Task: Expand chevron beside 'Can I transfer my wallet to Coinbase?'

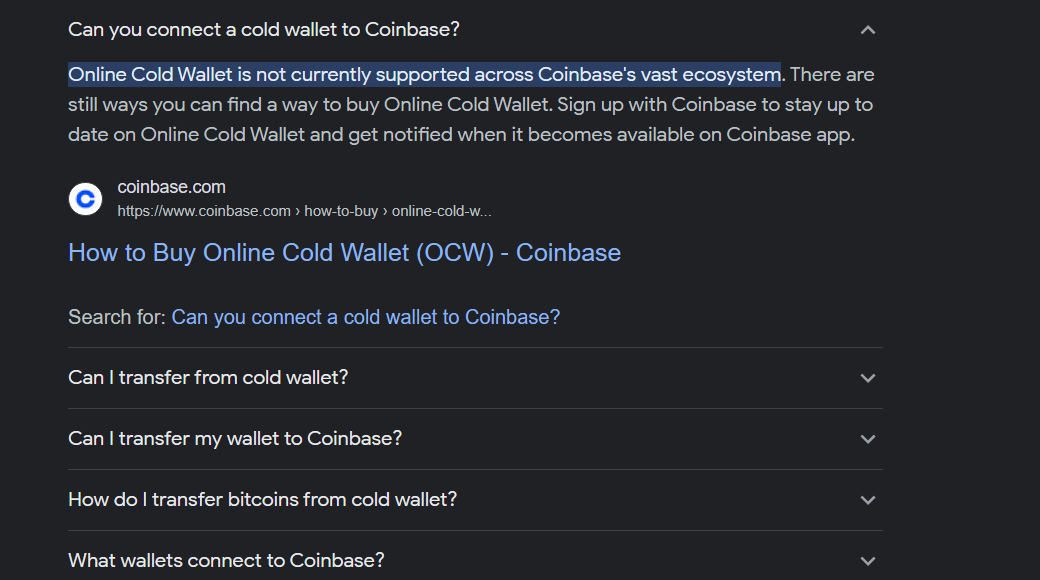Action: [x=868, y=439]
